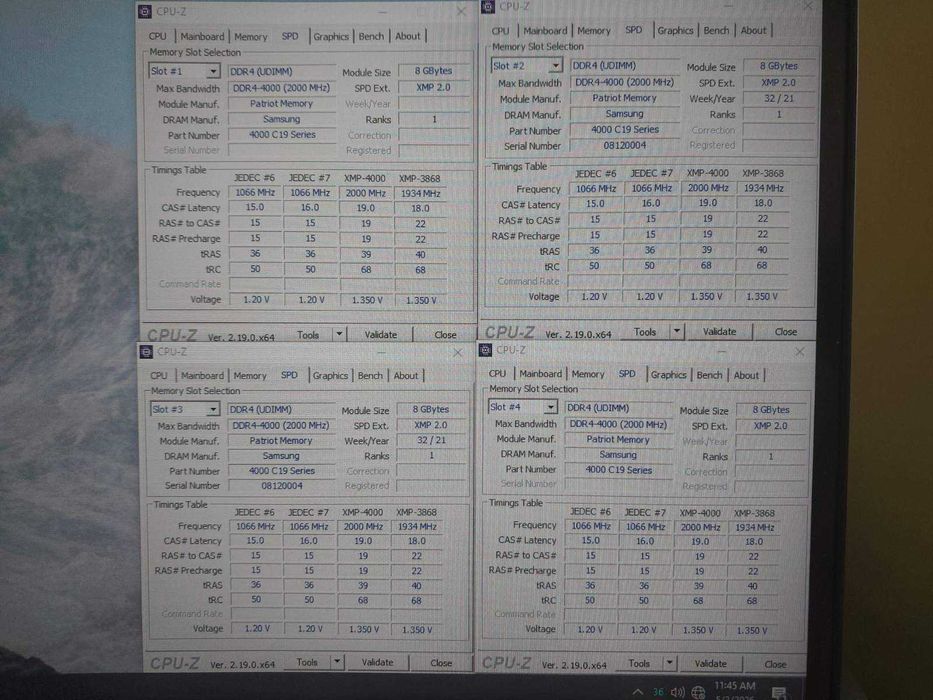Switch to Memory tab in Slot #2 window
Viewport: 933px width, 700px height.
click(594, 30)
